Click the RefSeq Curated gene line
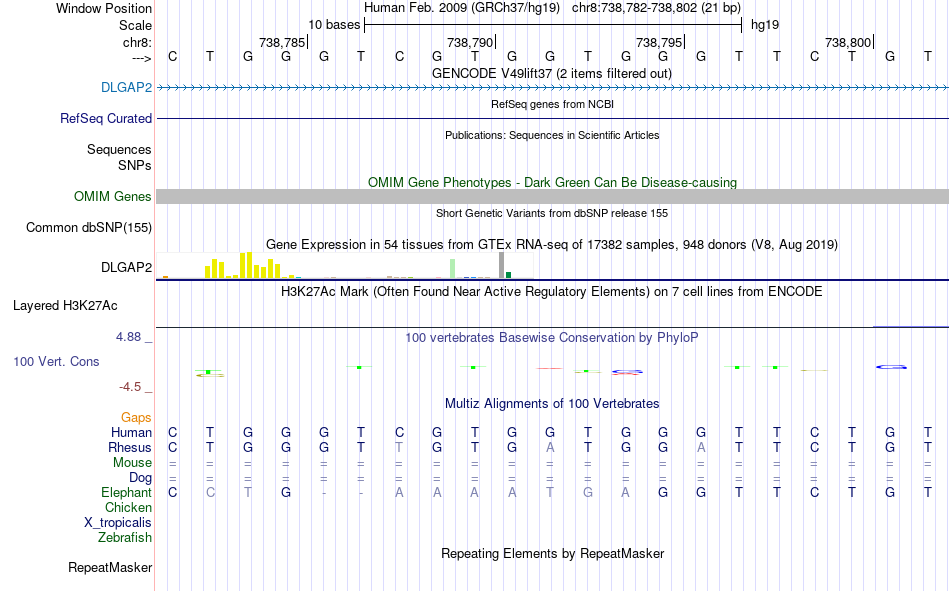This screenshot has width=950, height=591. [553, 118]
